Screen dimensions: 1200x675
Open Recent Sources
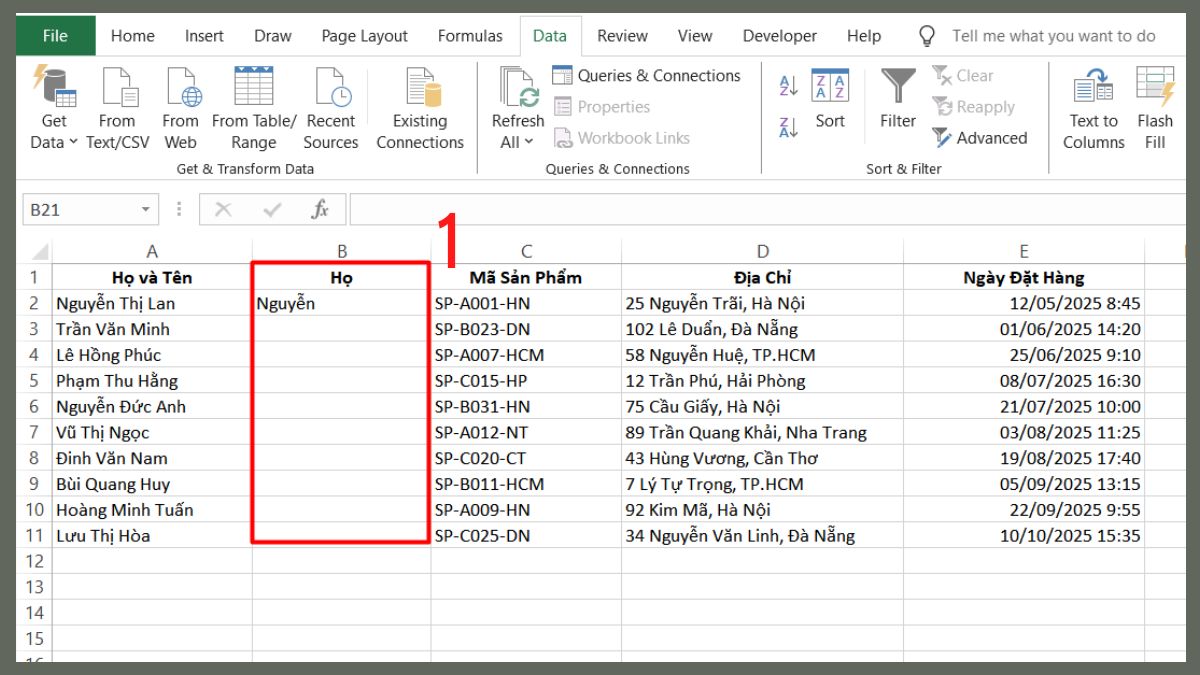[330, 105]
